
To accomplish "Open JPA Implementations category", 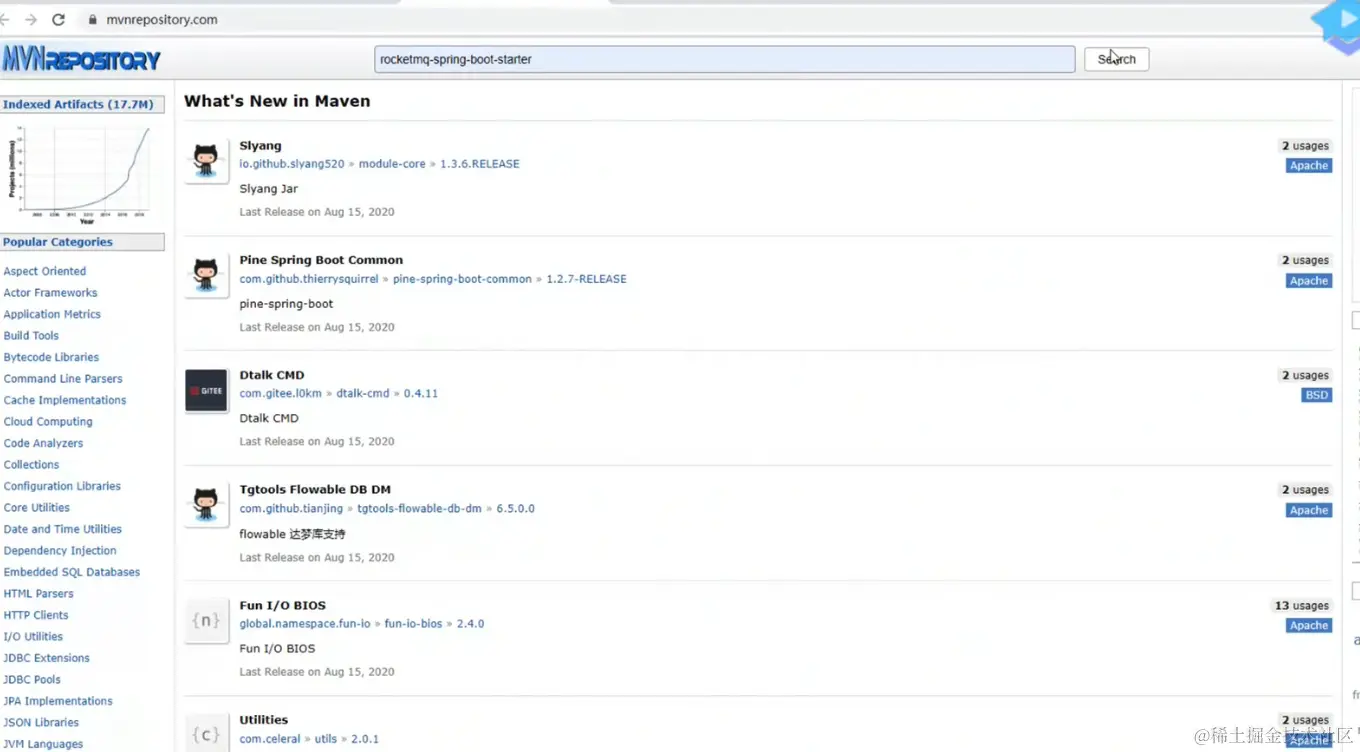I will 58,701.
